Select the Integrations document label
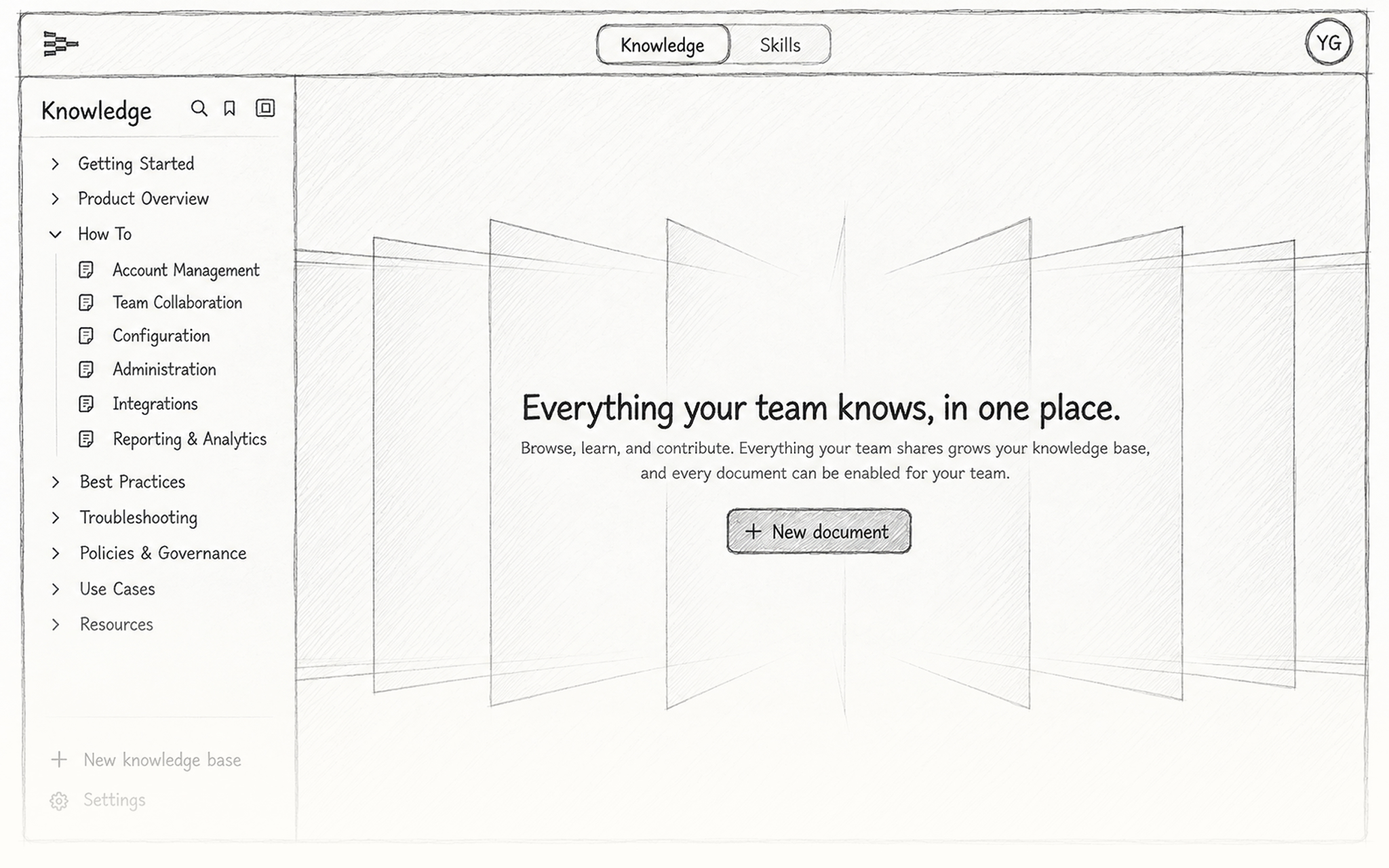This screenshot has width=1389, height=868. coord(155,404)
